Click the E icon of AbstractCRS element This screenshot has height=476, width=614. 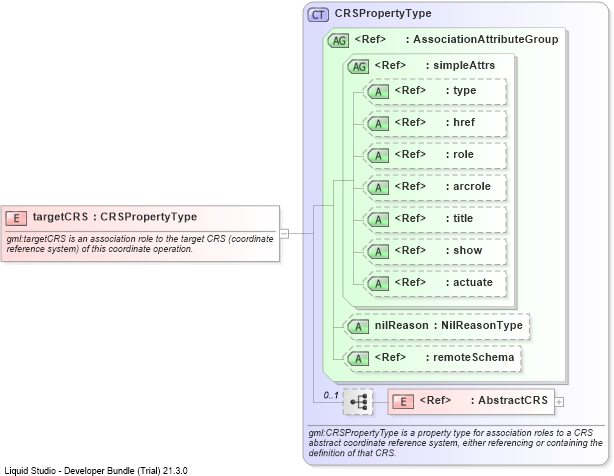coord(403,402)
